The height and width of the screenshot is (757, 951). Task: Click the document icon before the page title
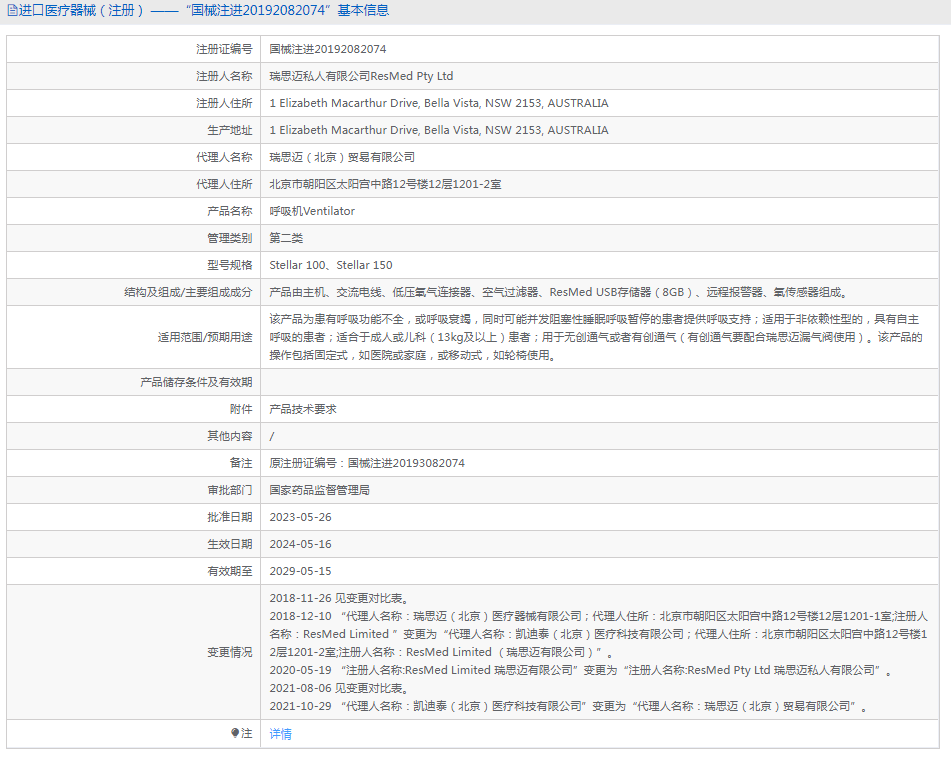click(14, 10)
